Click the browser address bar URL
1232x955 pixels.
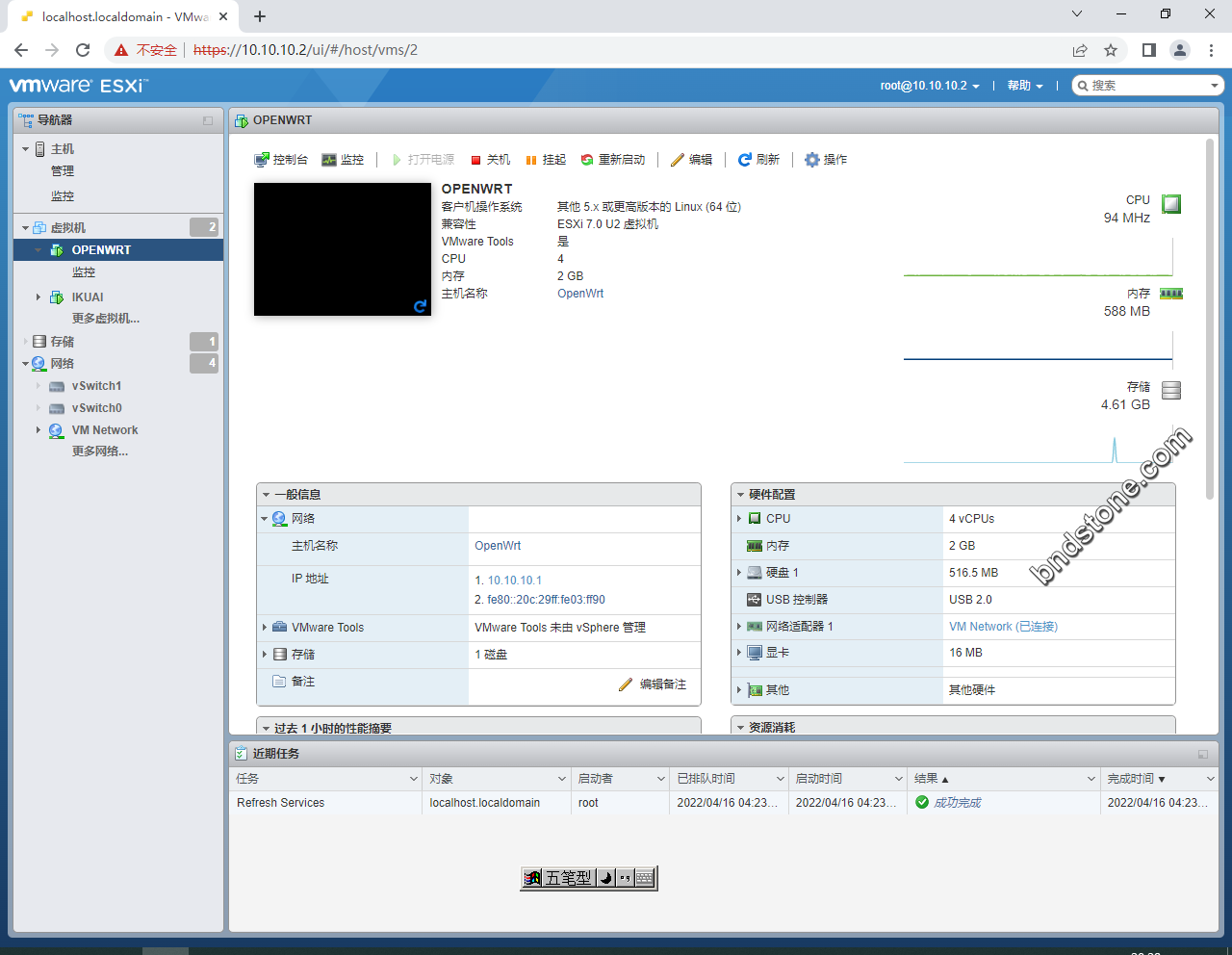click(x=305, y=50)
